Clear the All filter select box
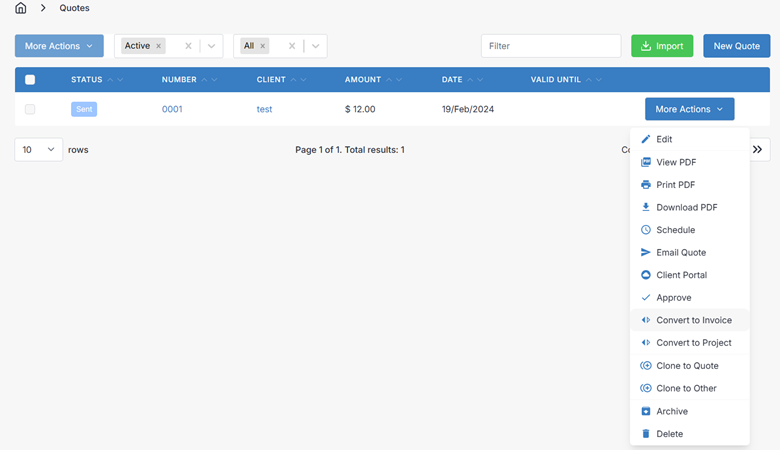The width and height of the screenshot is (780, 450). click(x=292, y=46)
